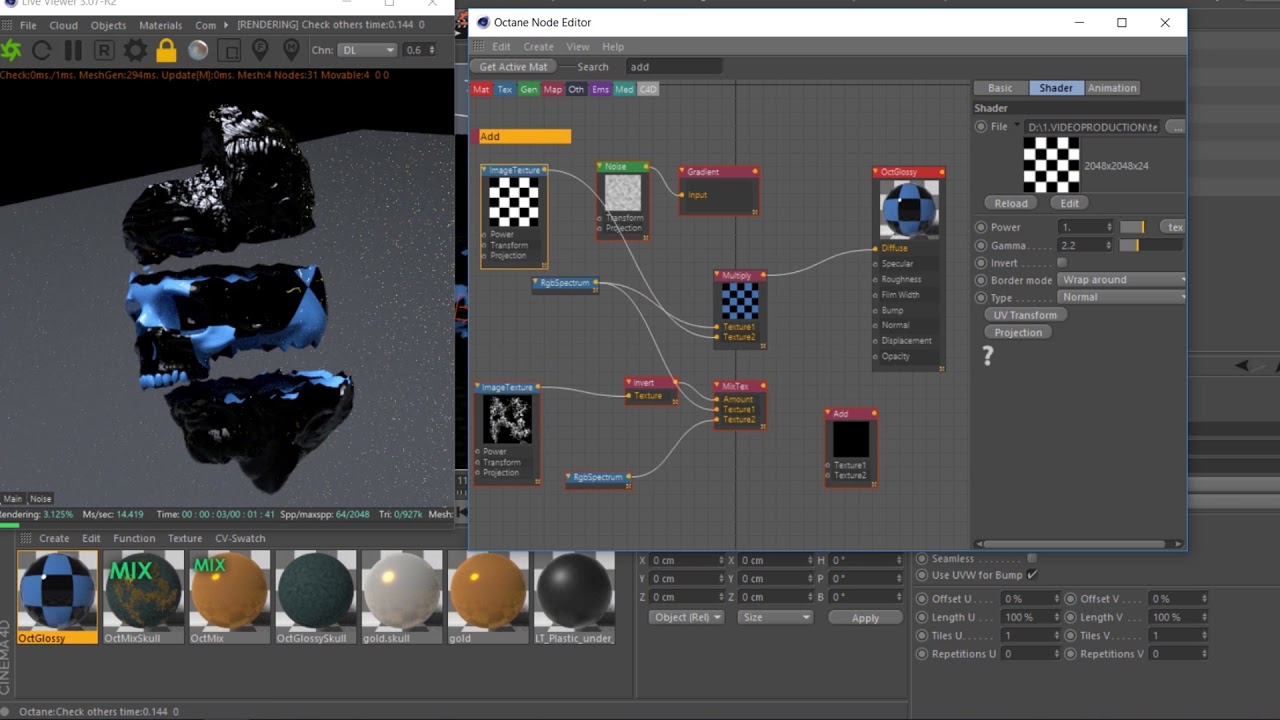Enable the Invert checkbox
Viewport: 1280px width, 720px height.
1062,263
